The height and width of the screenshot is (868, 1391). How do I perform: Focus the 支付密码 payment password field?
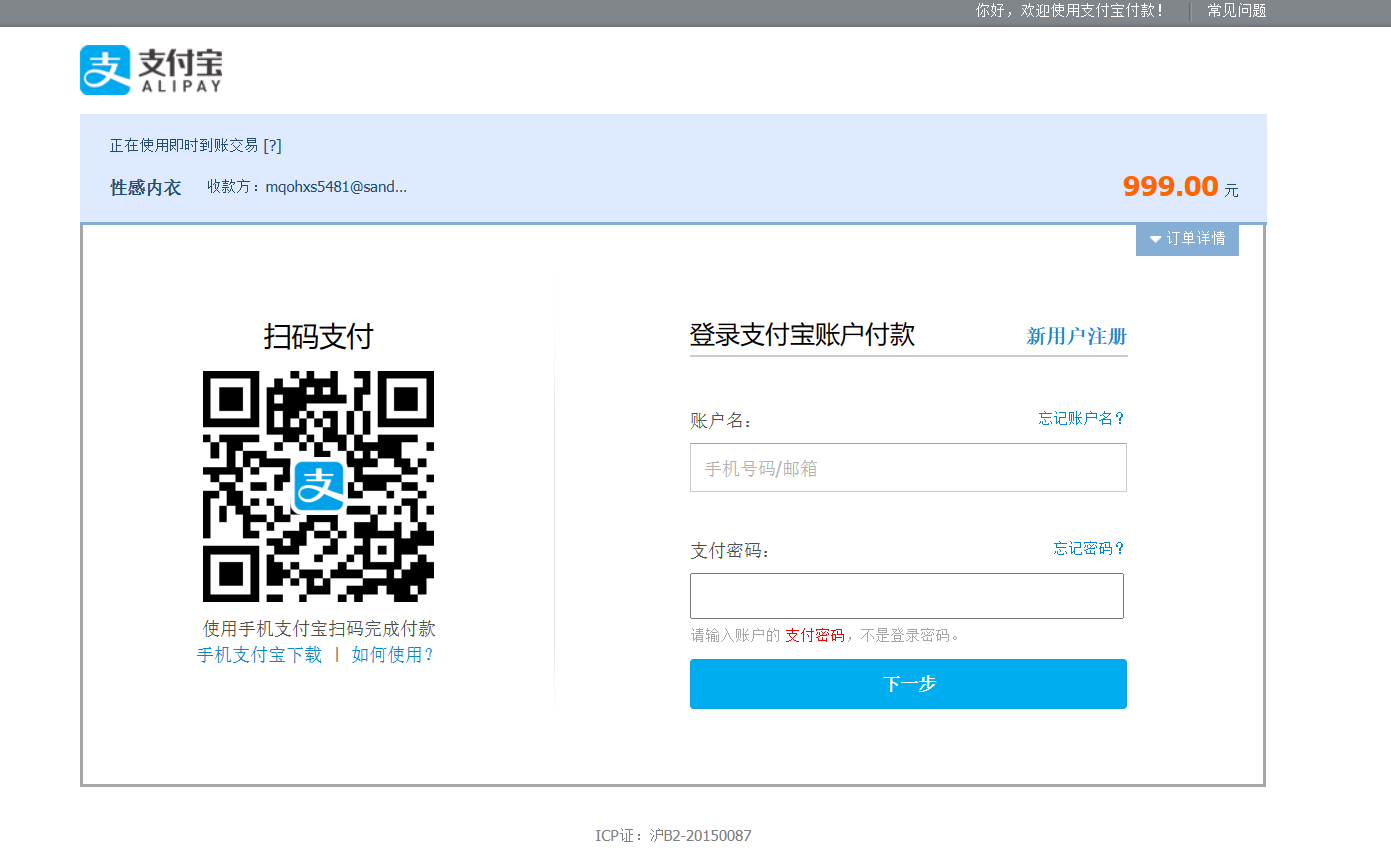click(907, 596)
